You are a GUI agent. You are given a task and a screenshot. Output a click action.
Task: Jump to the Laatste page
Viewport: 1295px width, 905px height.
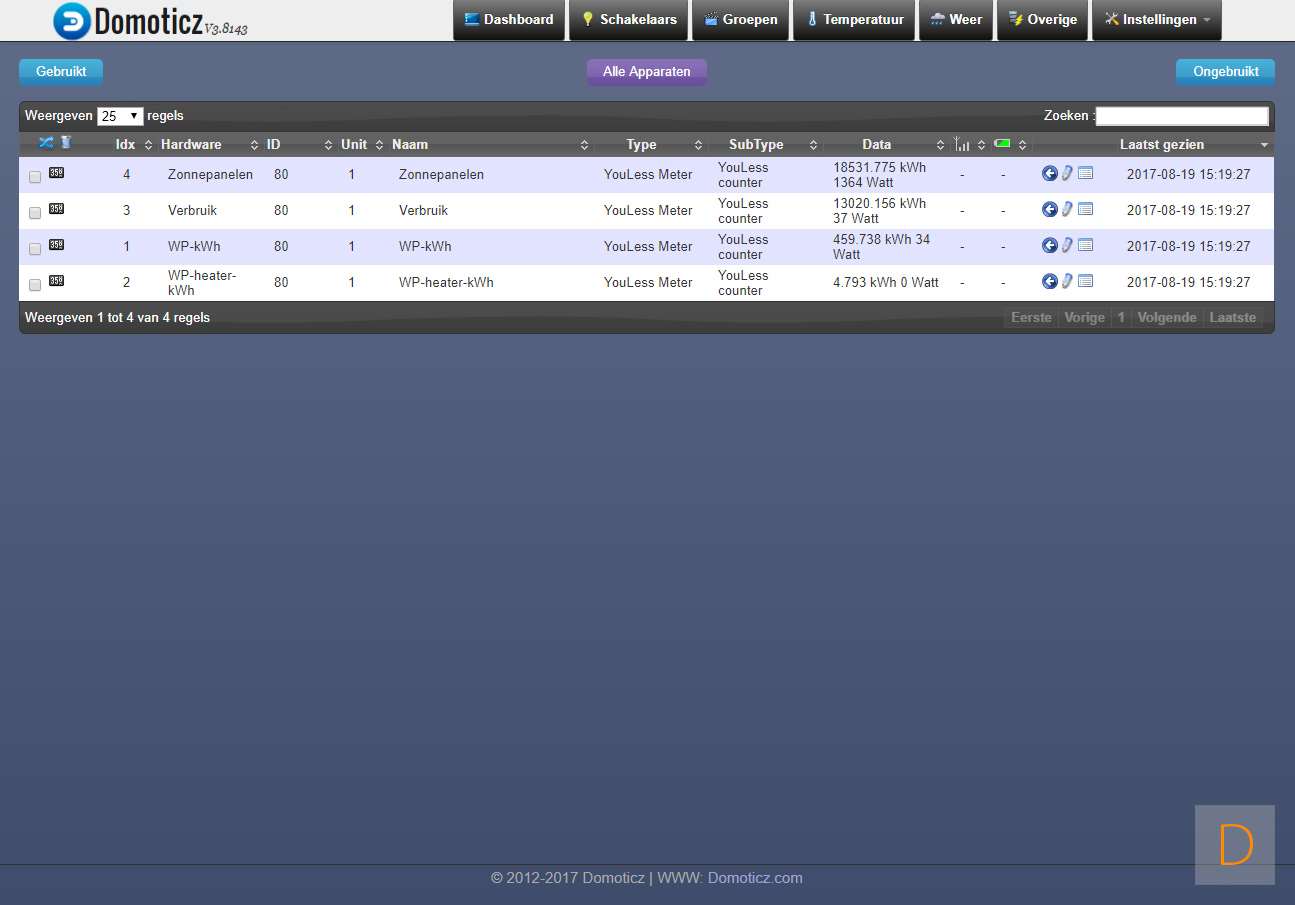click(1232, 317)
